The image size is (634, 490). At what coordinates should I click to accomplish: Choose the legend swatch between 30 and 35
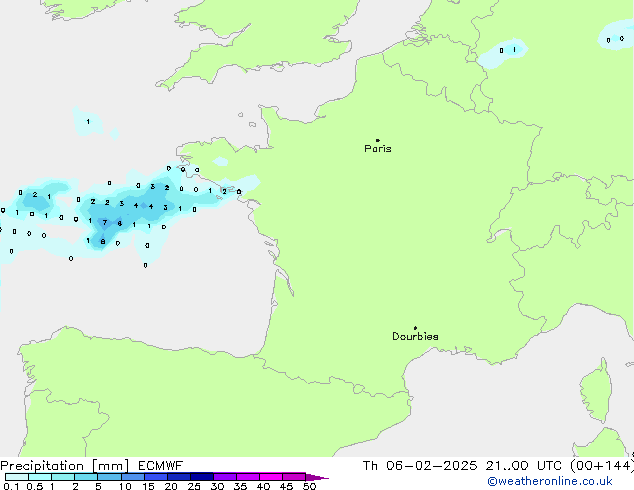(x=225, y=478)
